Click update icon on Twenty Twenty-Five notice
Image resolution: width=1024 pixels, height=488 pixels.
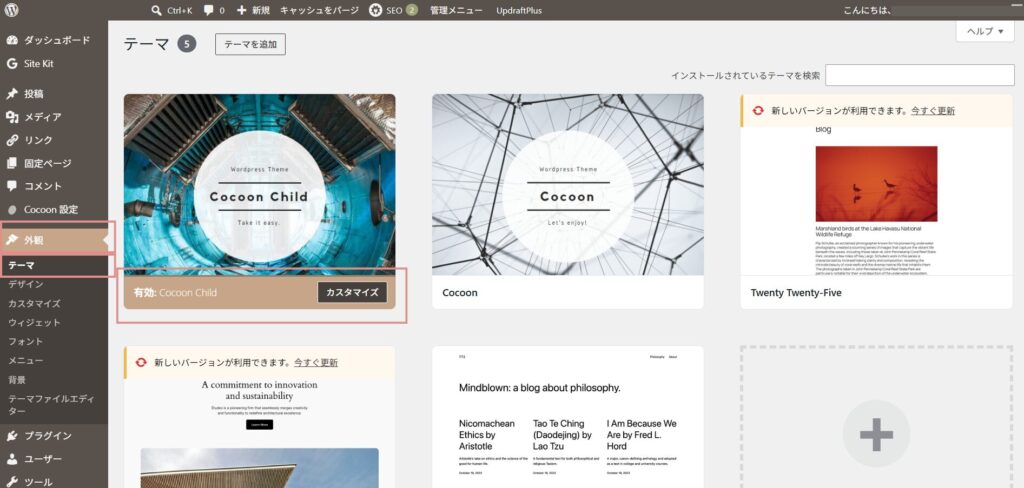(x=758, y=111)
